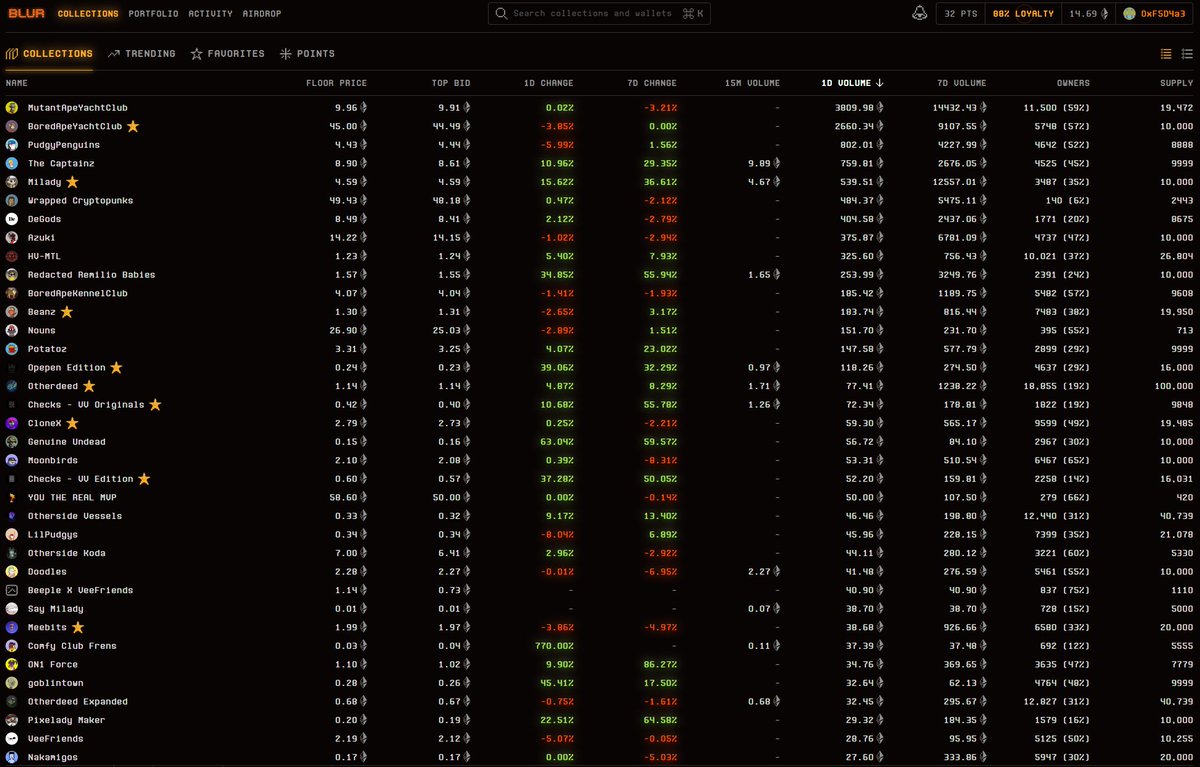Toggle the CloneX favorite star
This screenshot has height=767, width=1200.
coord(72,423)
